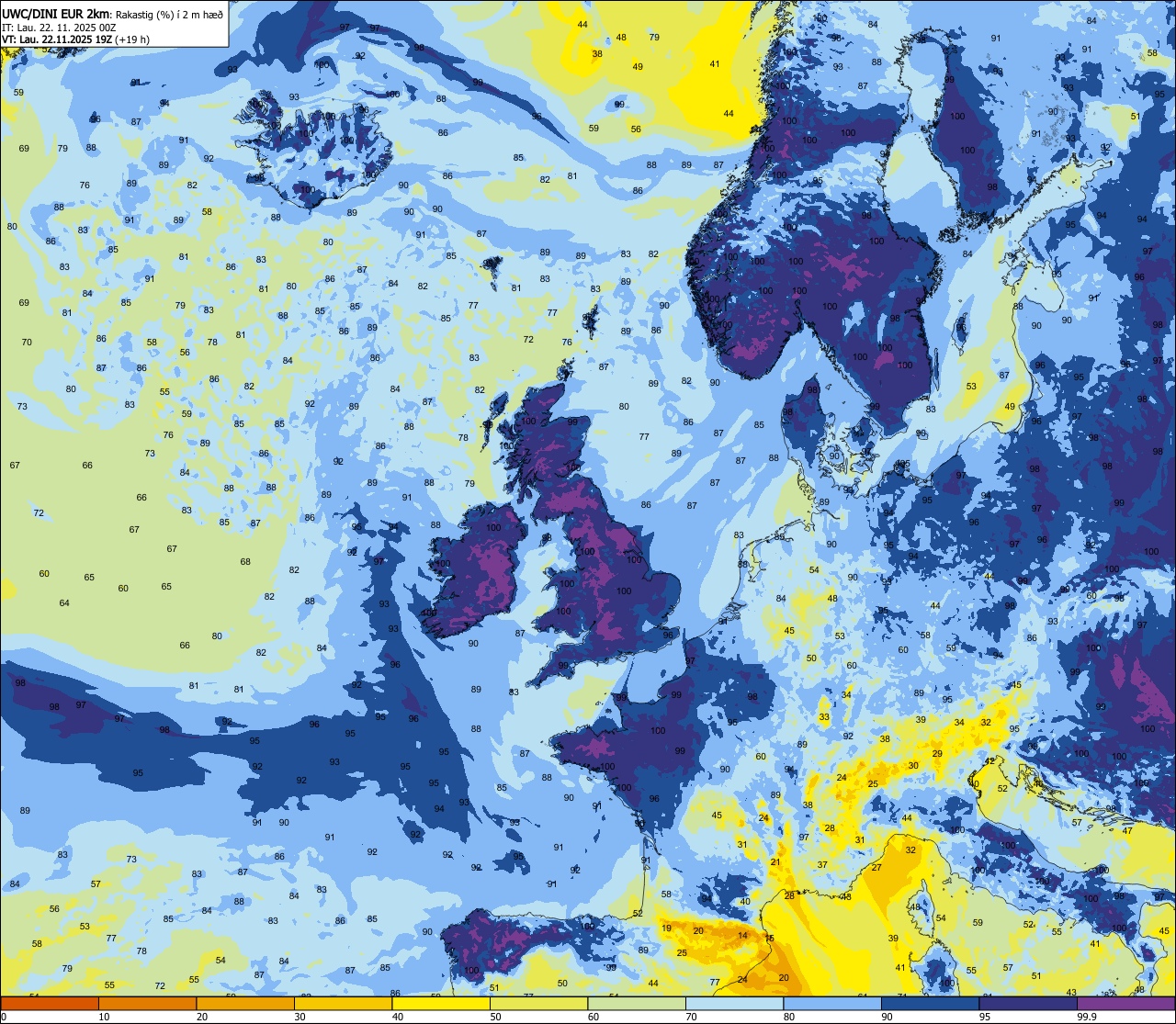Click the dark blue 90–95 legend swatch
This screenshot has height=1024, width=1176.
[x=930, y=1003]
